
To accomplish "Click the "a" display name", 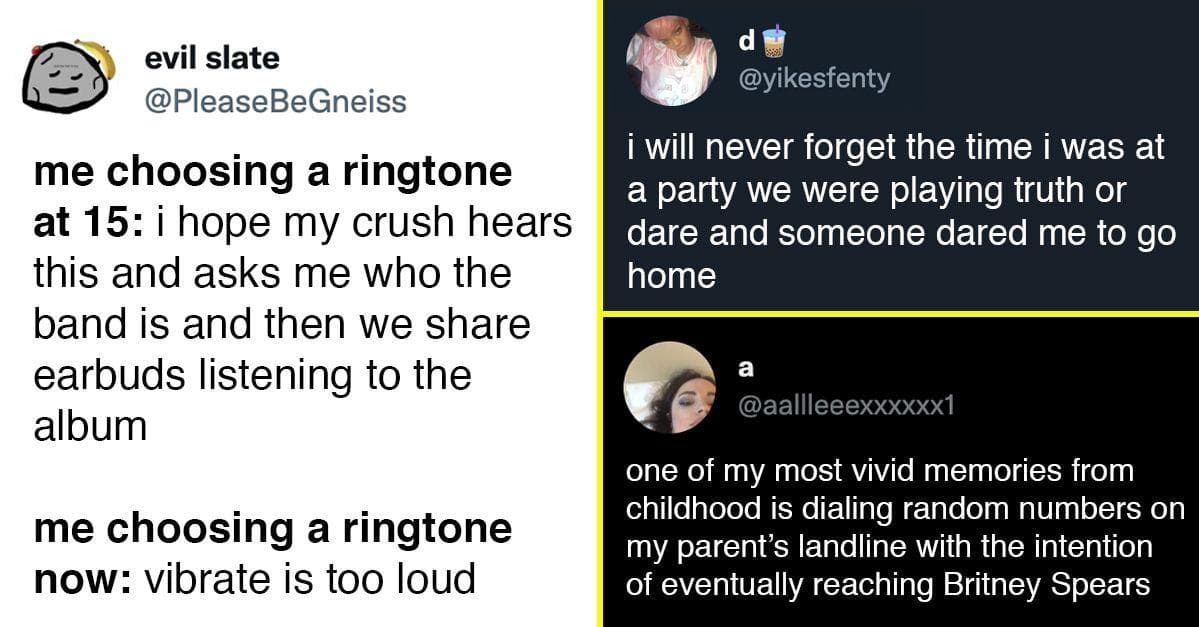I will pos(745,368).
